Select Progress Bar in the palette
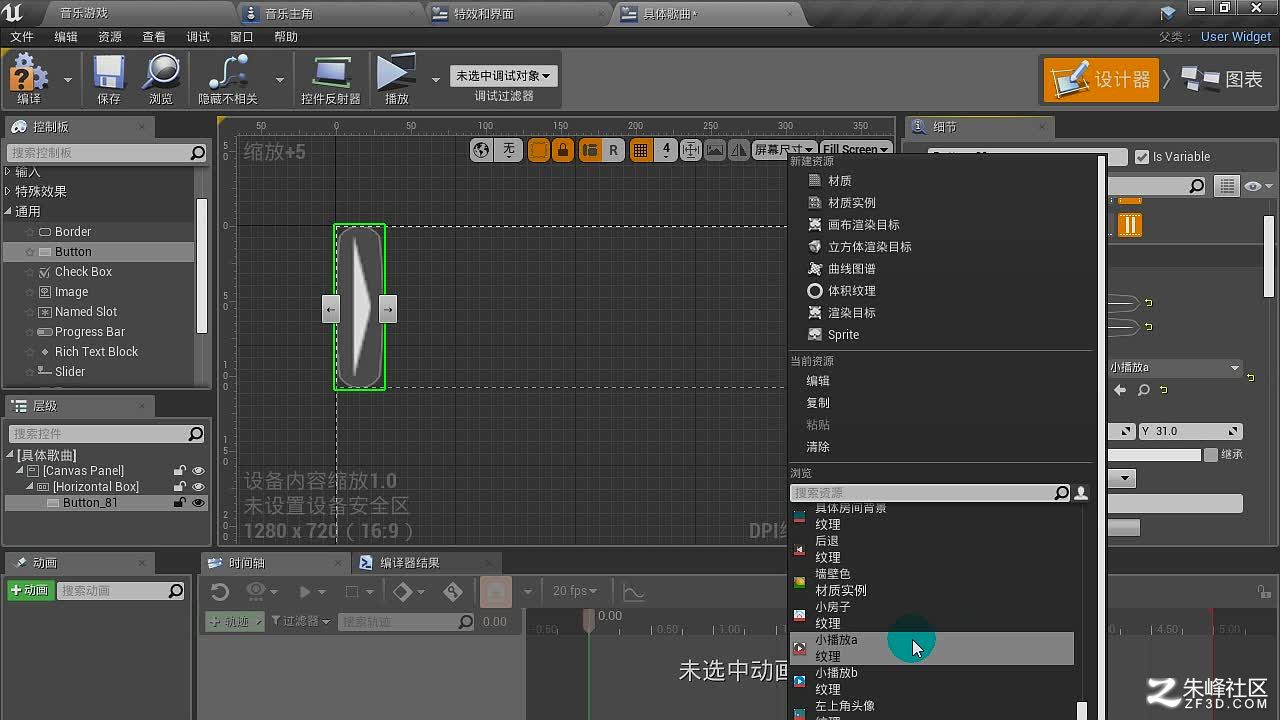 90,331
